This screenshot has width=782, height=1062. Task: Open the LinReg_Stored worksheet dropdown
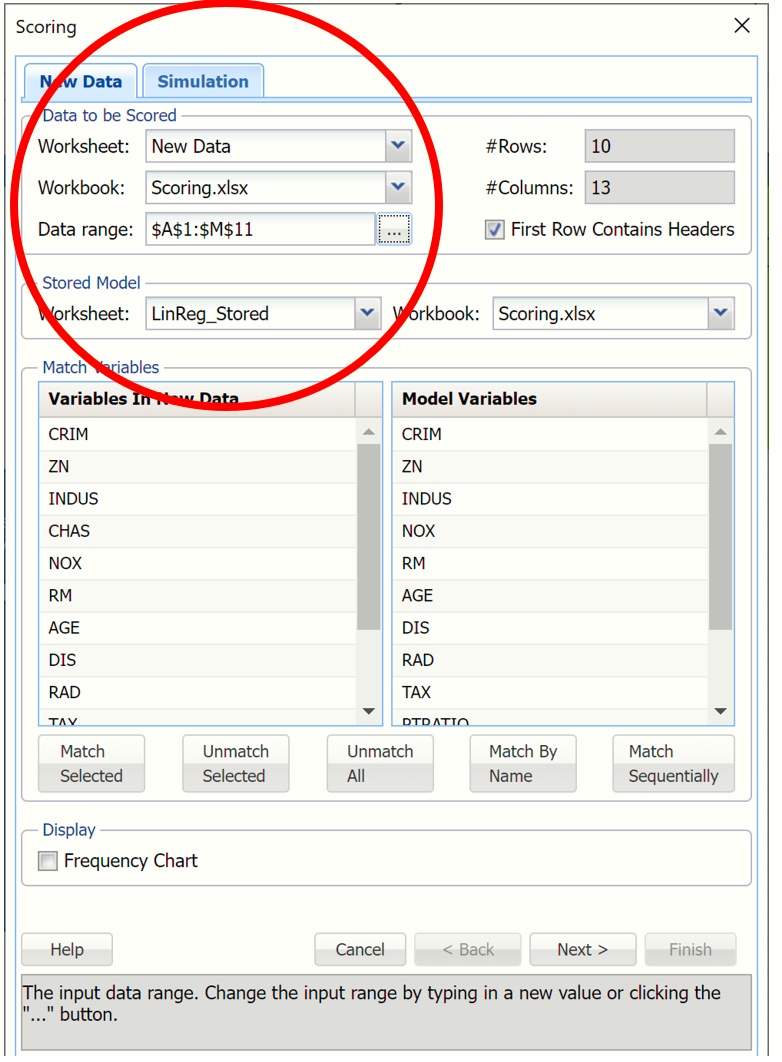[367, 314]
